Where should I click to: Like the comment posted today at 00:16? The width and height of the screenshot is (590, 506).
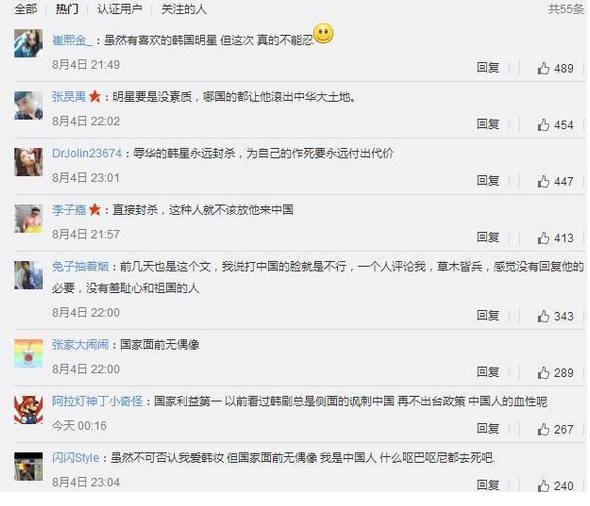pos(543,429)
